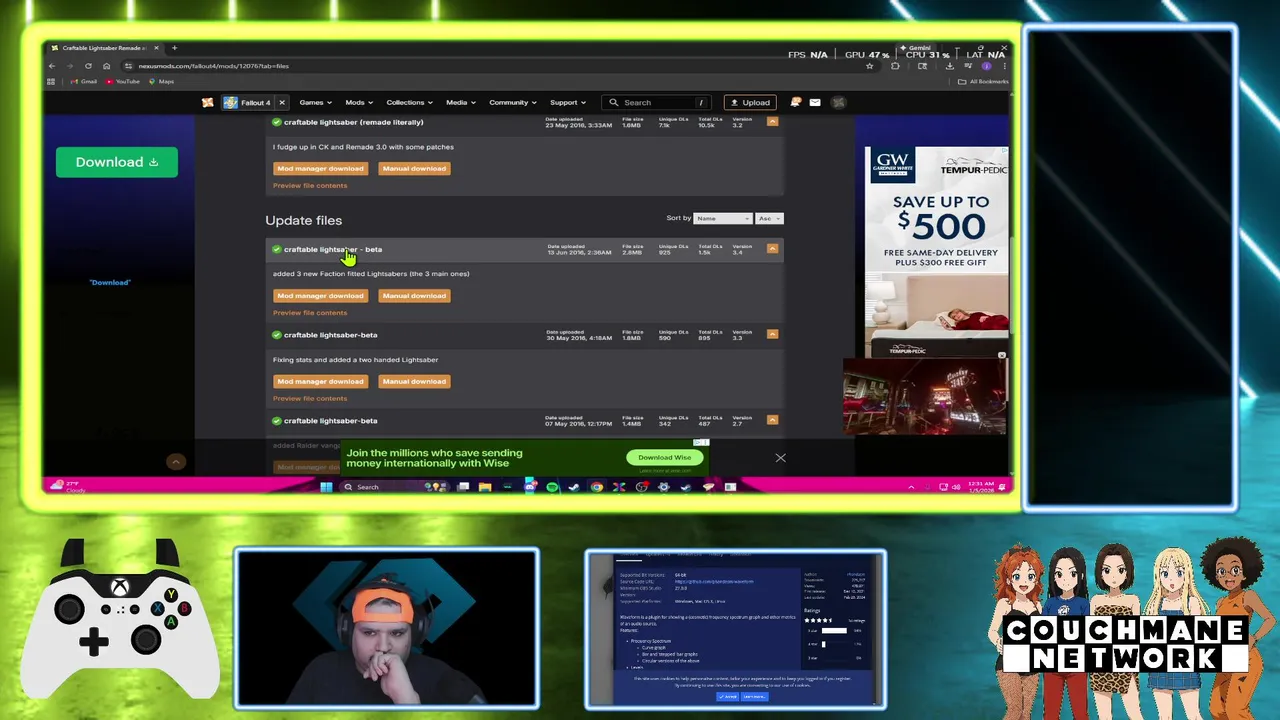Open Spotify from the taskbar
The image size is (1280, 720).
point(552,487)
